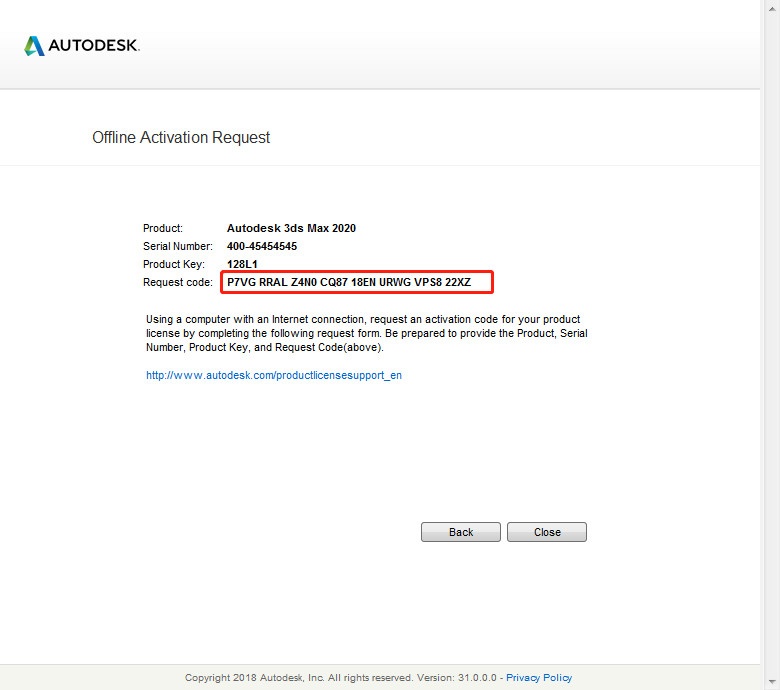The height and width of the screenshot is (690, 780).
Task: Click the 'Request code:' label
Action: pos(177,283)
